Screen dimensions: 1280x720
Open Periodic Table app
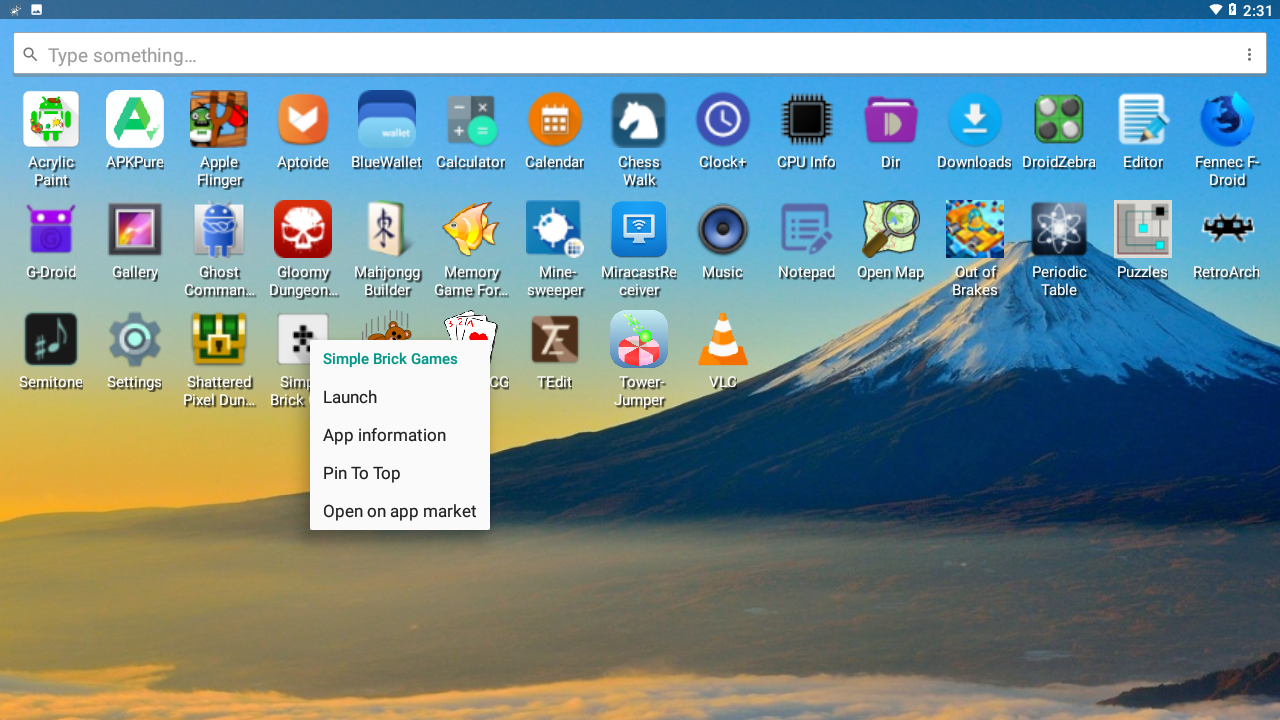(1059, 230)
